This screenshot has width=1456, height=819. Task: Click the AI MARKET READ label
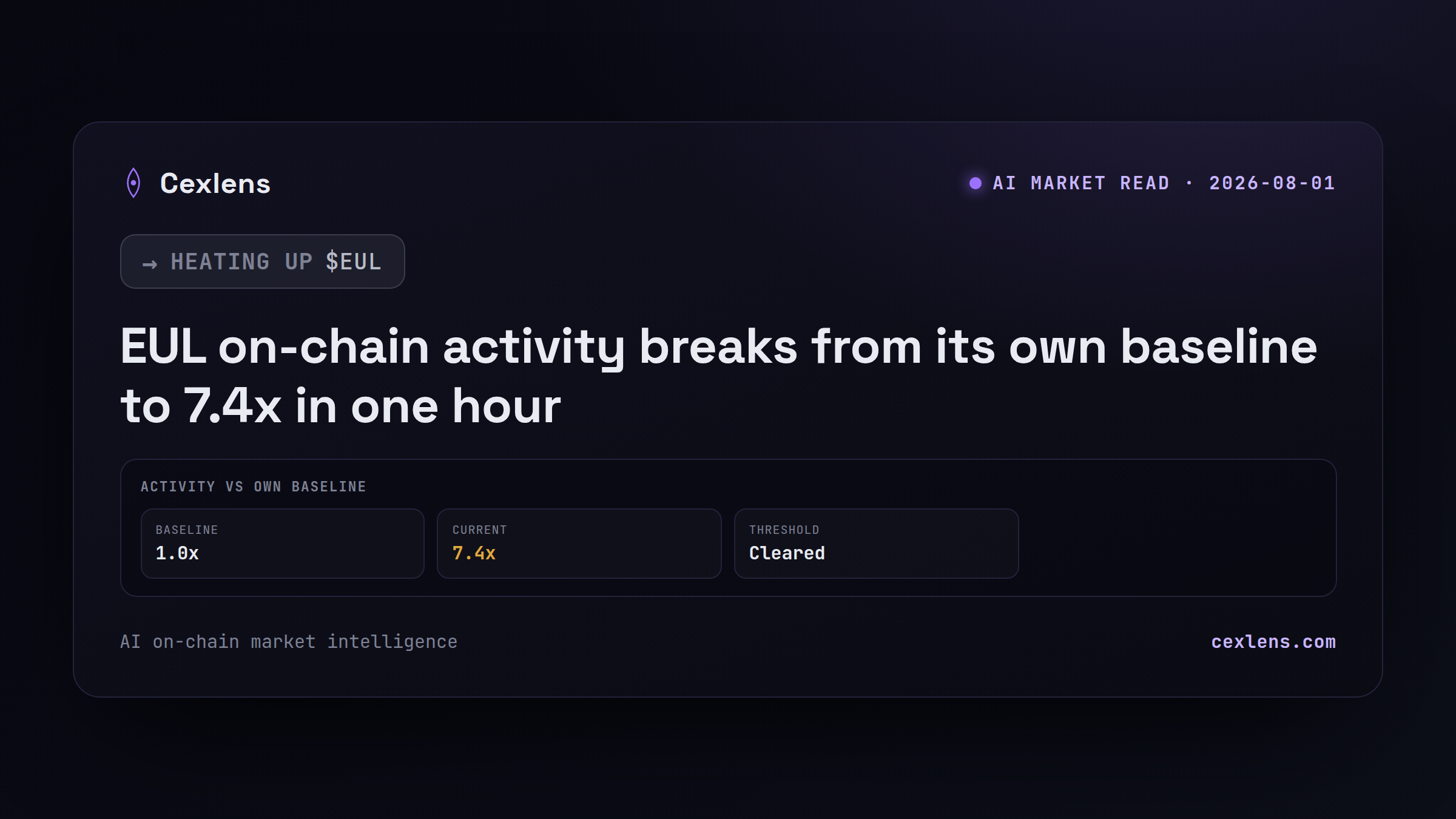1081,183
